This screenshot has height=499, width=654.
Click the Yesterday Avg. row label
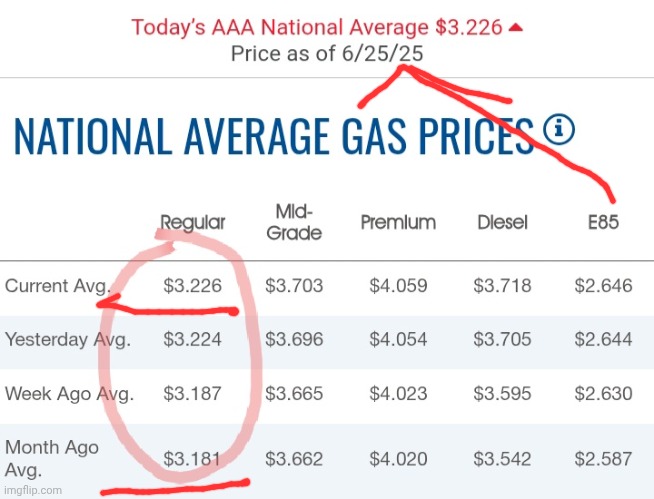(x=68, y=340)
